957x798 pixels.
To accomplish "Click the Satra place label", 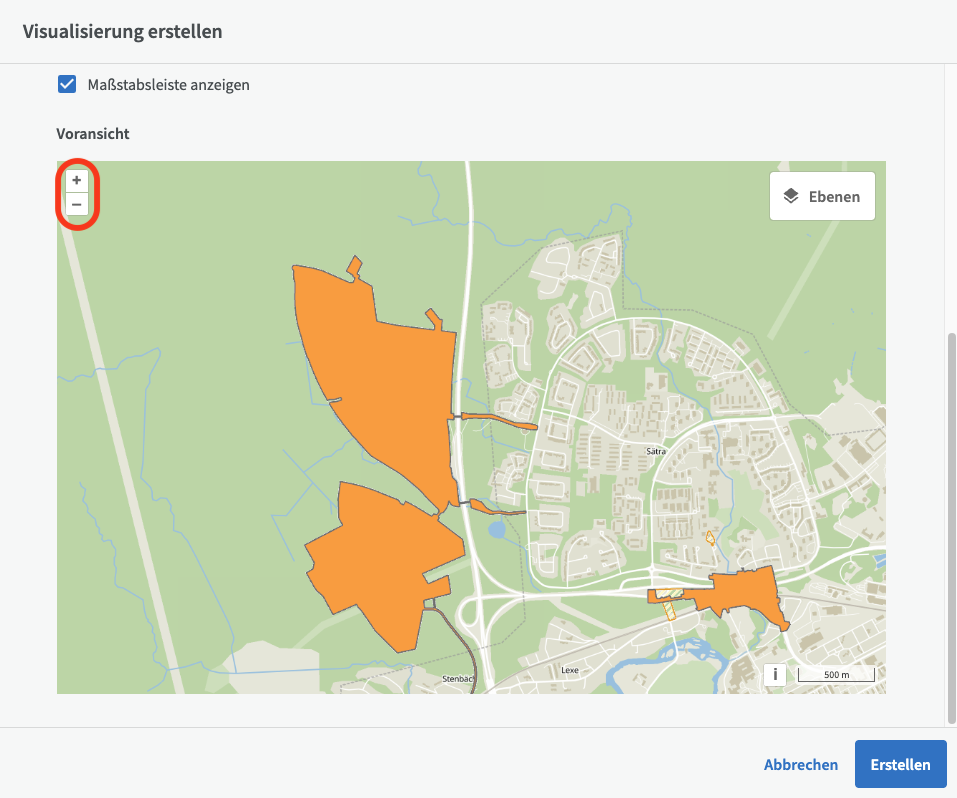I will [656, 451].
